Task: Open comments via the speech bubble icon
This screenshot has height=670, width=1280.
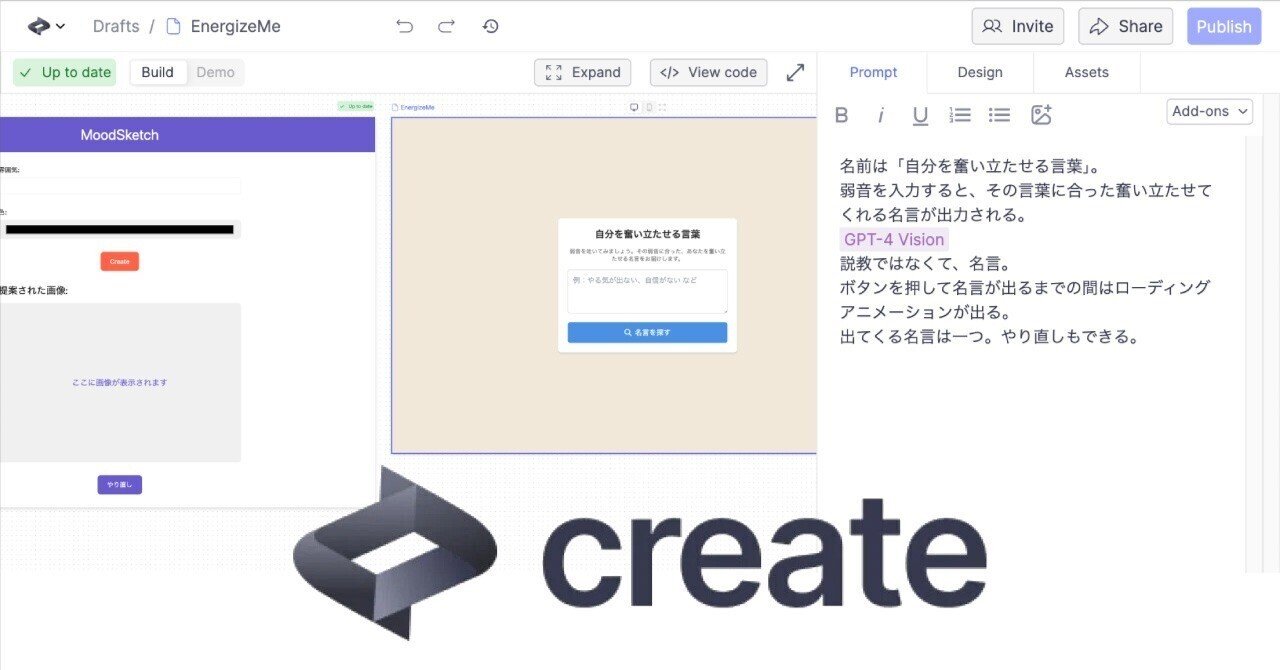Action: 633,106
